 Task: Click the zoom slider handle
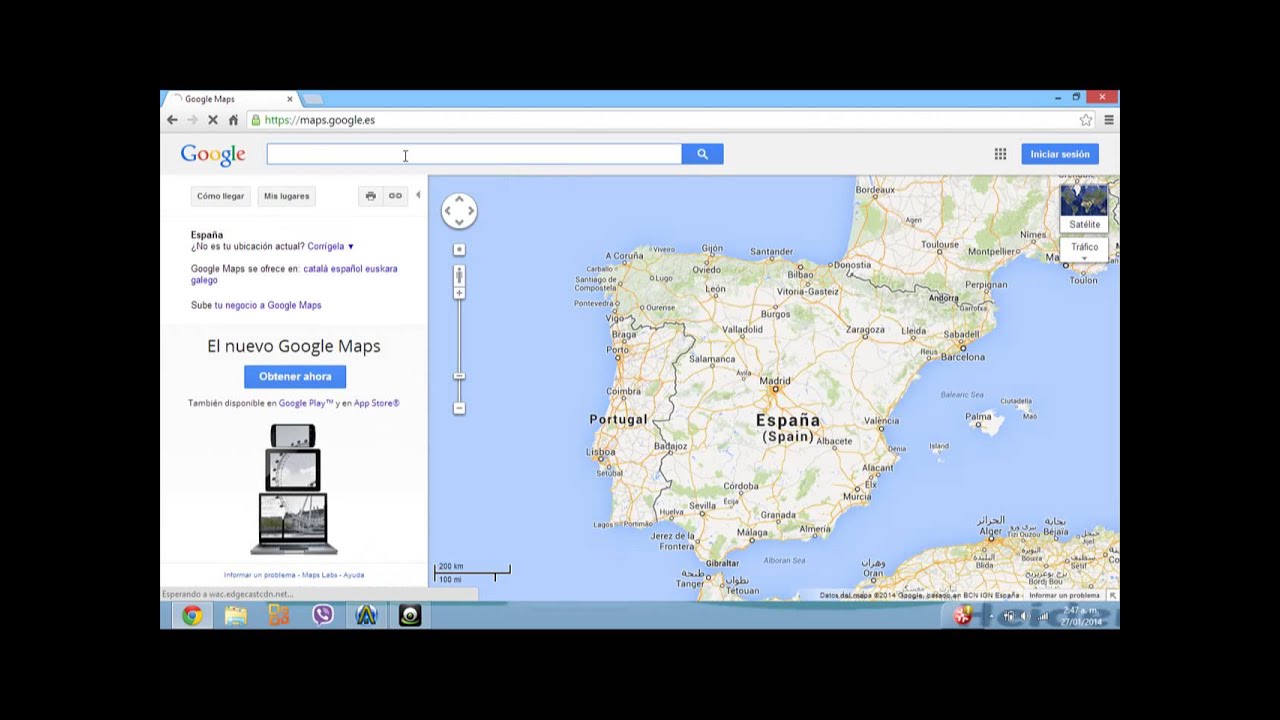pos(459,376)
